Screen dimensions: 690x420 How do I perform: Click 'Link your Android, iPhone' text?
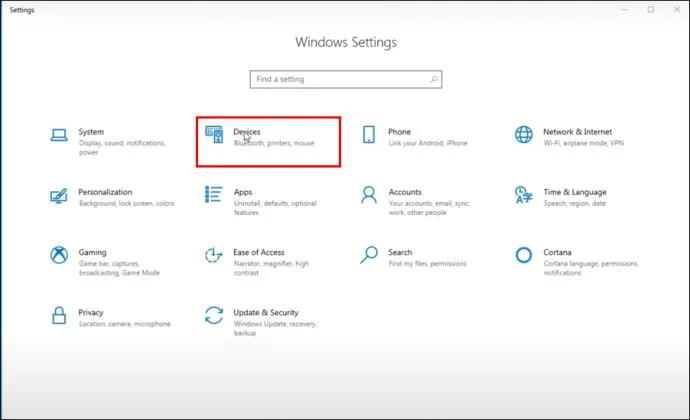point(428,143)
